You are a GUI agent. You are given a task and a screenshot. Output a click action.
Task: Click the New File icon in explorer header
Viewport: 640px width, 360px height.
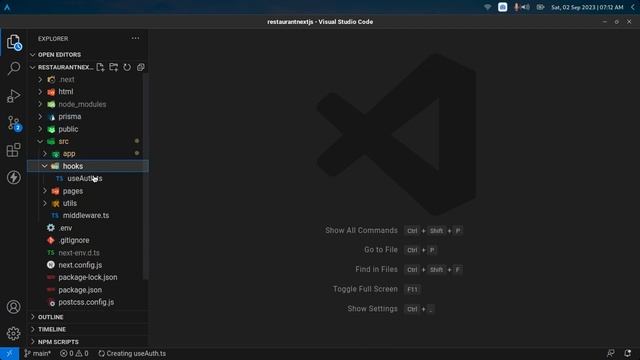pyautogui.click(x=100, y=67)
